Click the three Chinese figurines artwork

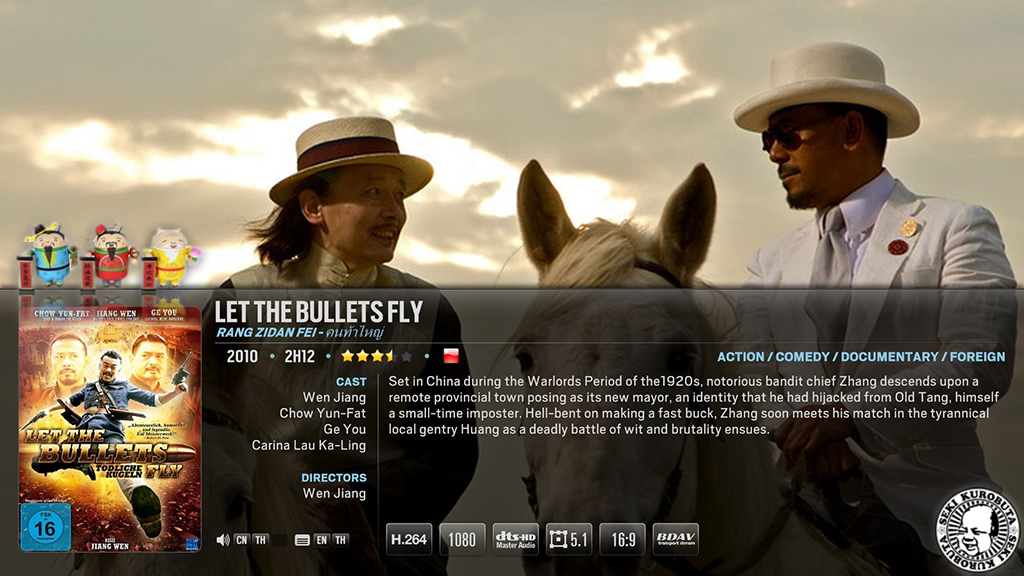tap(109, 255)
